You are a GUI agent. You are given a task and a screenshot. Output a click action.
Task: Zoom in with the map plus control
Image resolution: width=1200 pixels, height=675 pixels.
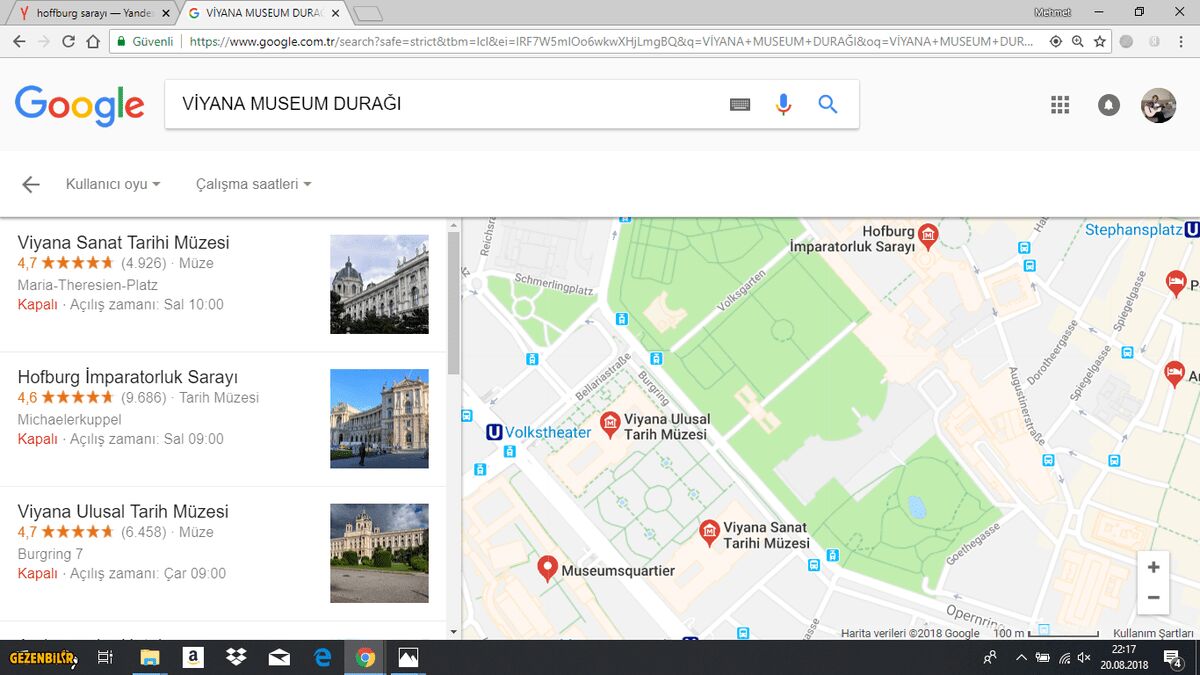pos(1151,567)
